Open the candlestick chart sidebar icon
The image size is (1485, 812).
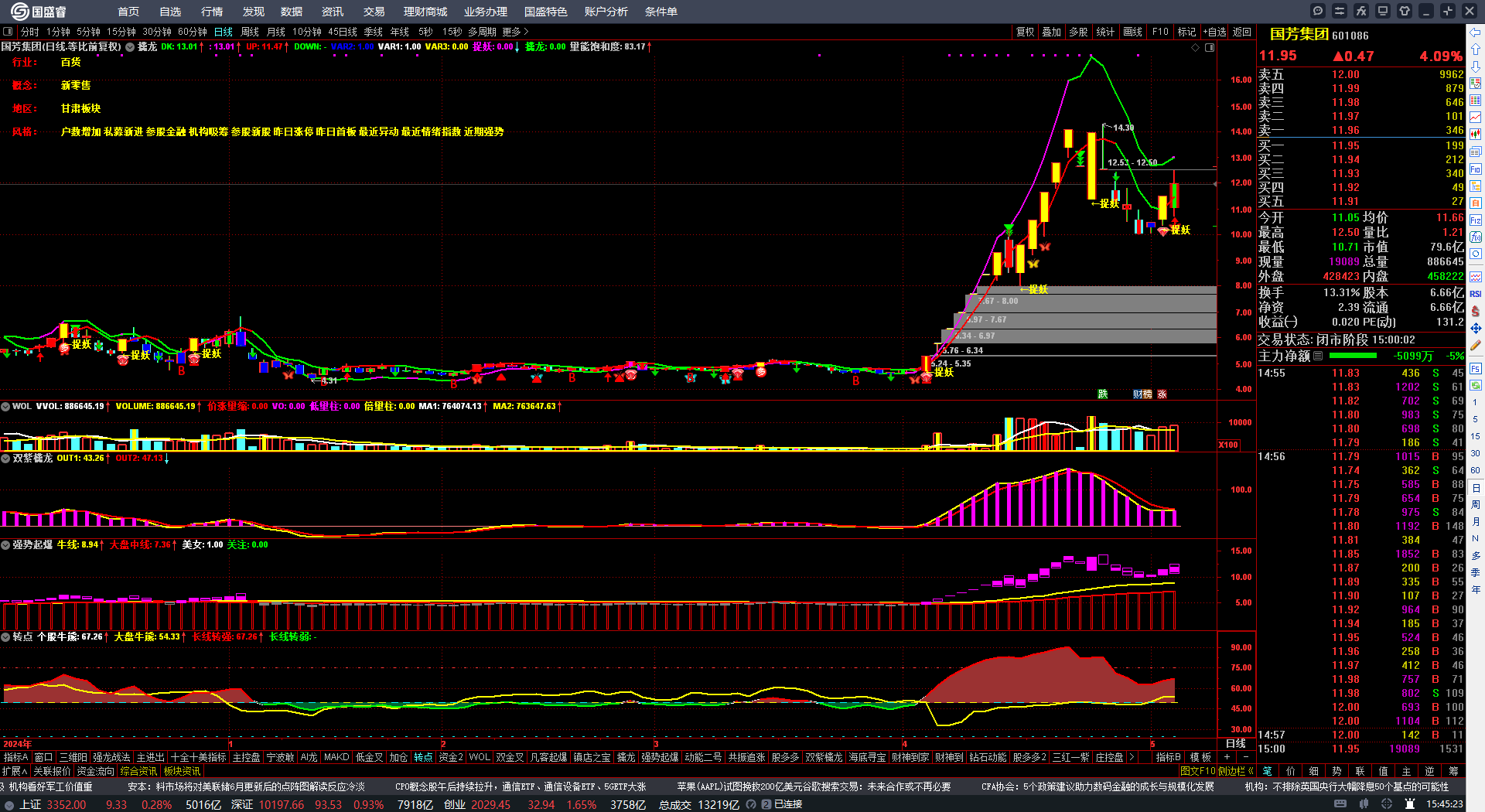[x=1476, y=135]
